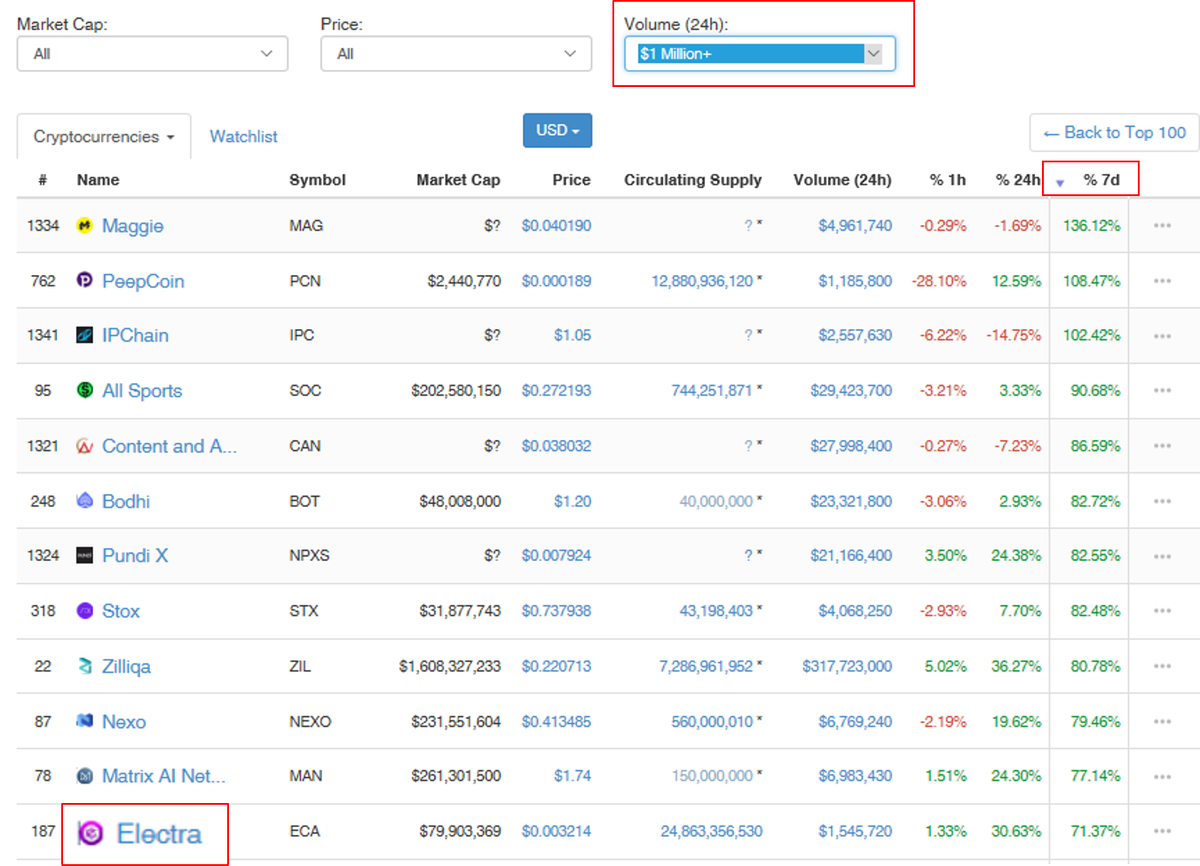The image size is (1200, 866).
Task: Click the Zilliqa coin logo icon
Action: pyautogui.click(x=85, y=666)
